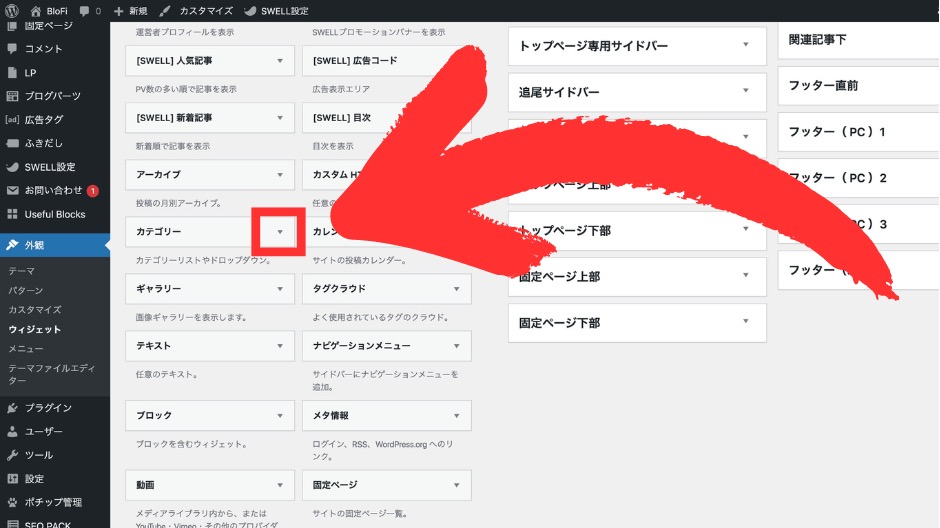Click カスタマイズ in the admin bar

coord(206,11)
